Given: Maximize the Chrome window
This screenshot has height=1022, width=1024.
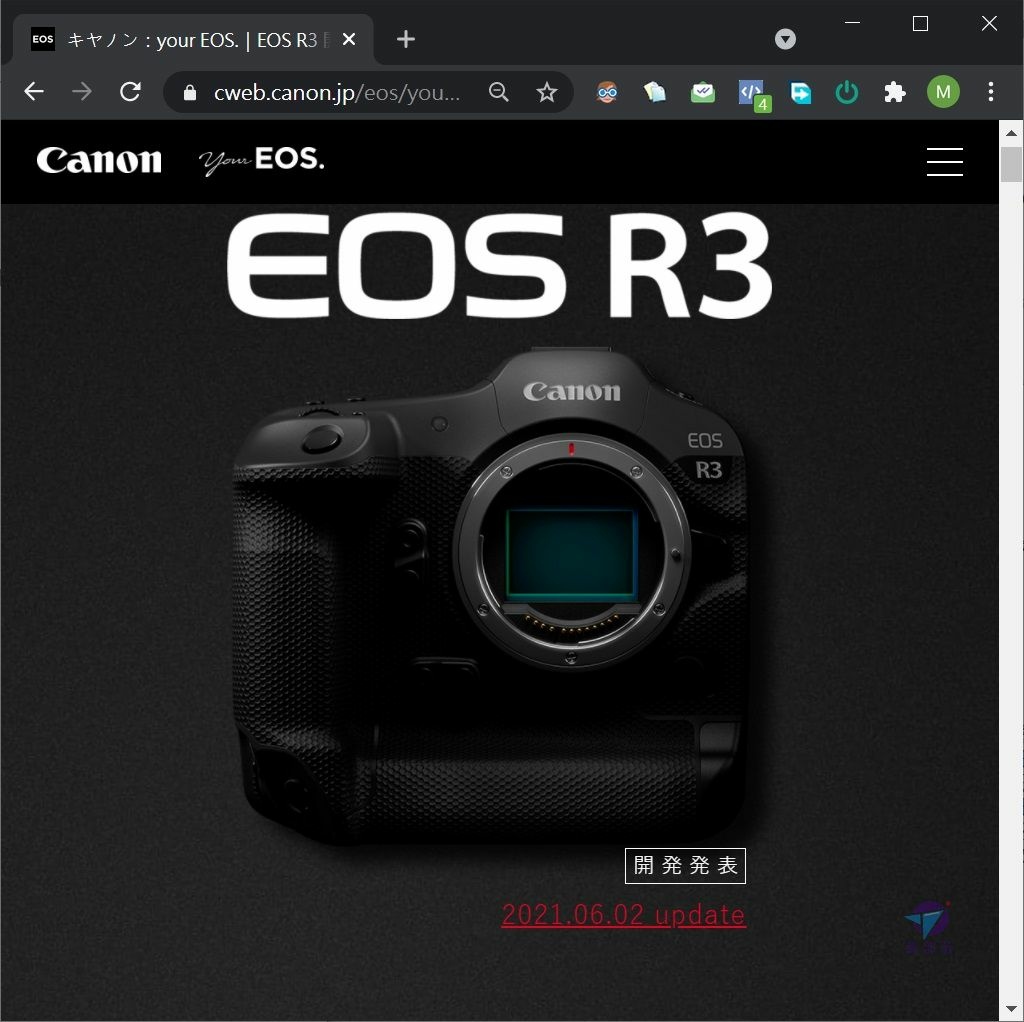Looking at the screenshot, I should (920, 24).
